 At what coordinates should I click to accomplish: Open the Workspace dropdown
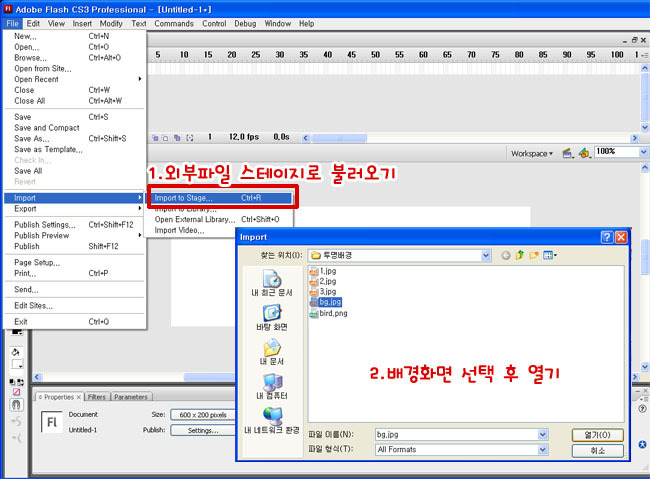(x=532, y=153)
